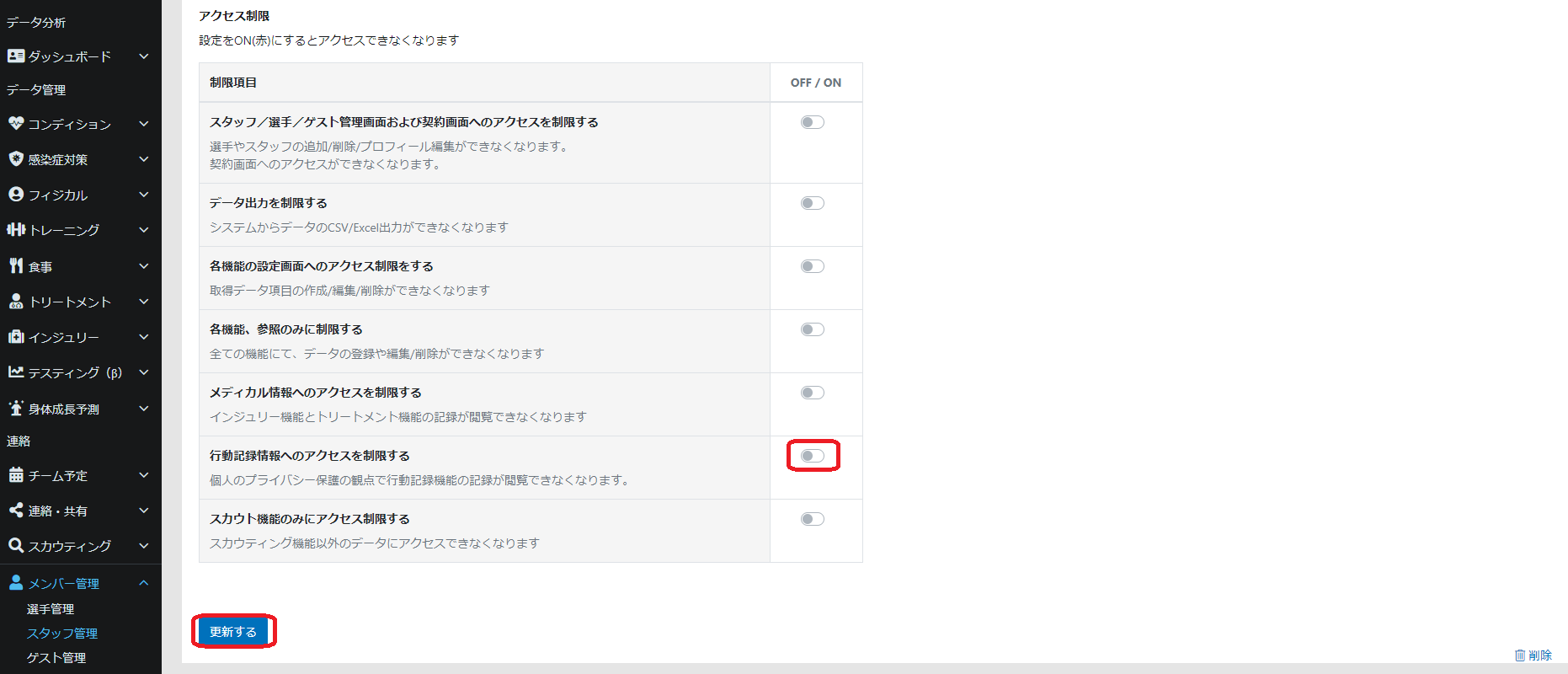
Task: Click the フィジカル person icon
Action: pyautogui.click(x=16, y=194)
